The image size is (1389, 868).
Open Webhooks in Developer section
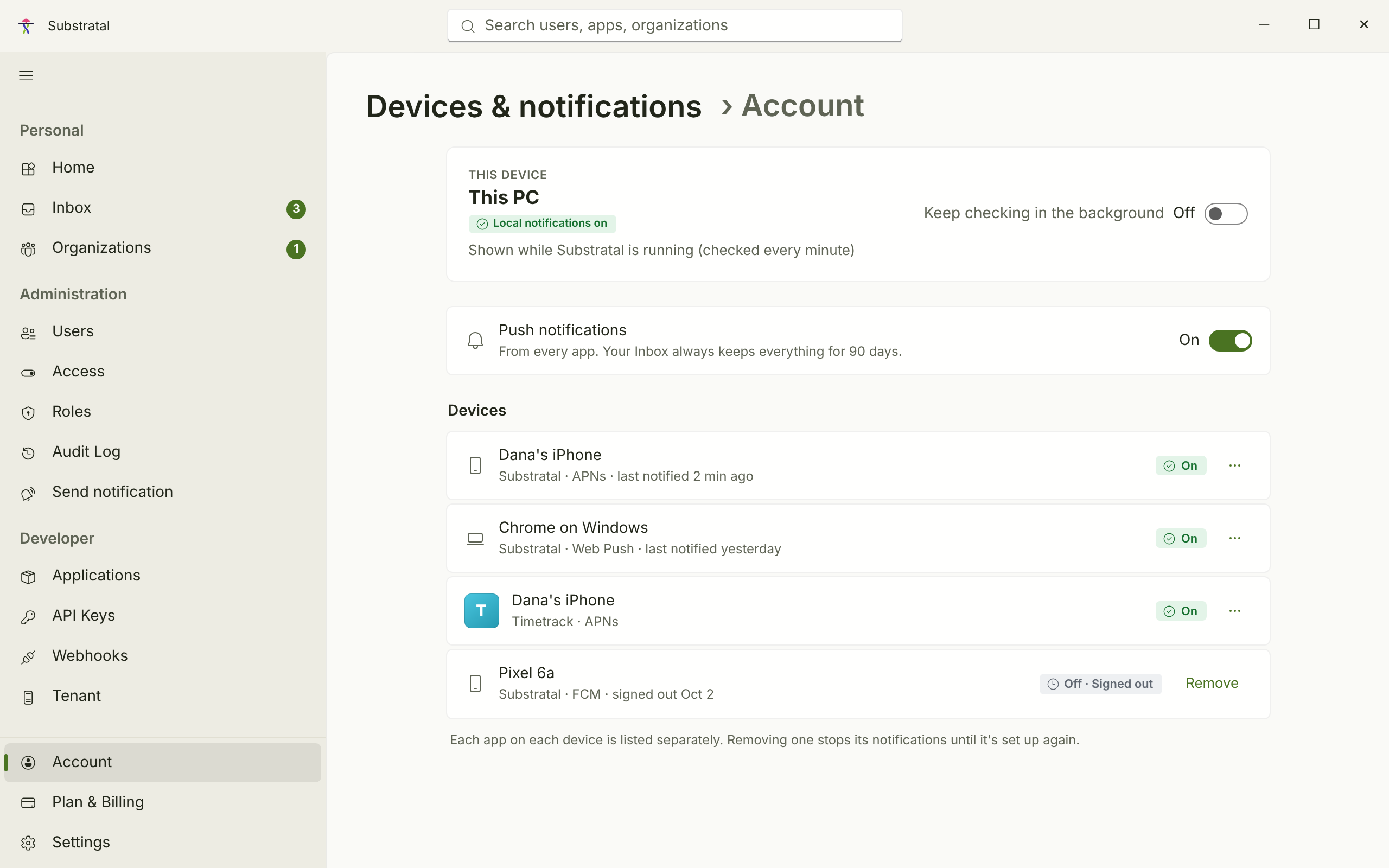point(163,655)
